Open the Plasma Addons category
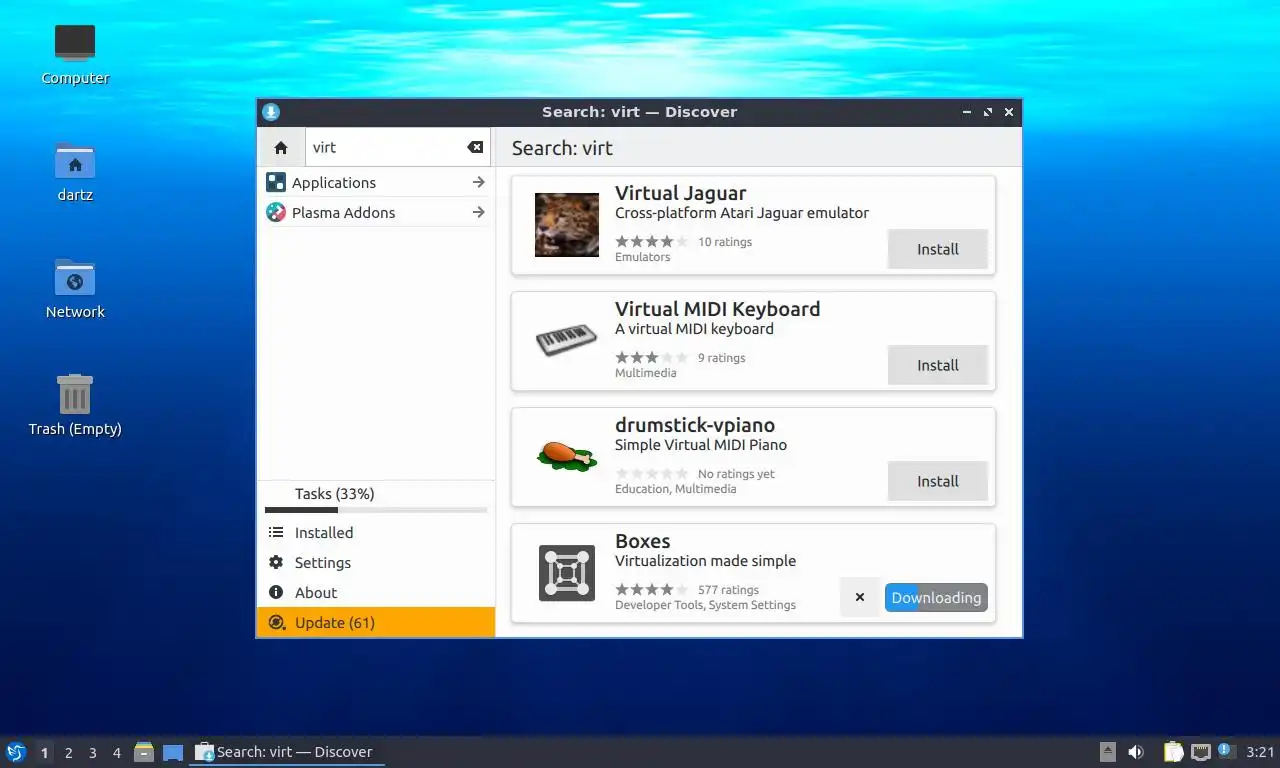 pos(376,212)
